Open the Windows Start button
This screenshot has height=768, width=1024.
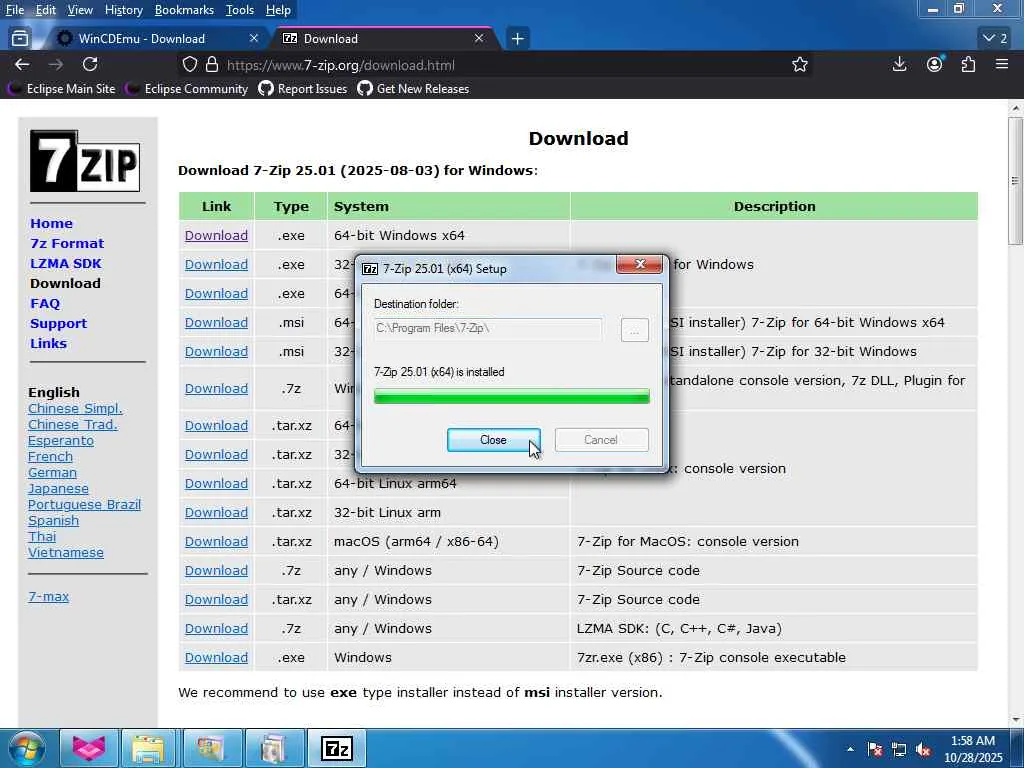click(27, 748)
